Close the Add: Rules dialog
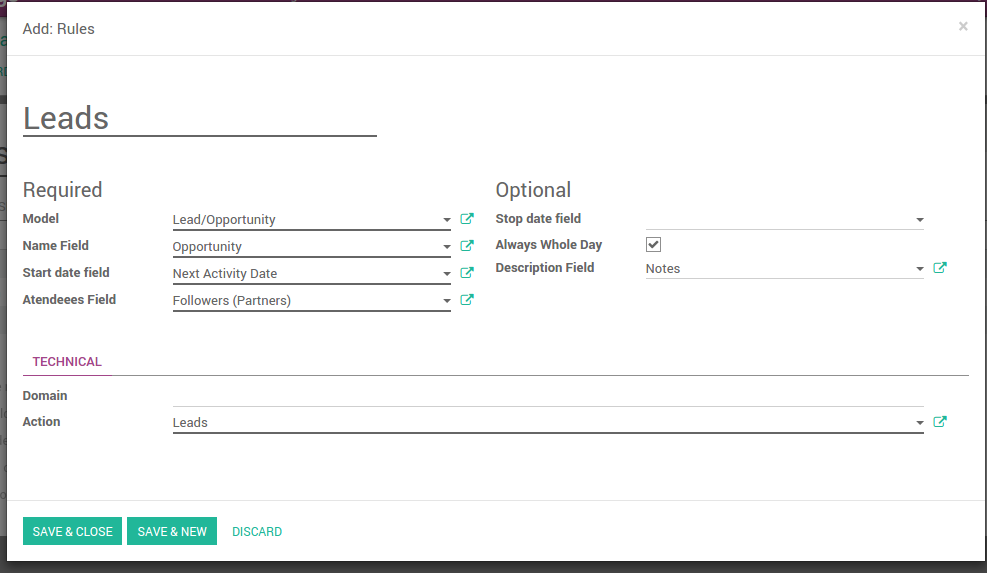Screen dimensions: 987x573 tap(963, 27)
